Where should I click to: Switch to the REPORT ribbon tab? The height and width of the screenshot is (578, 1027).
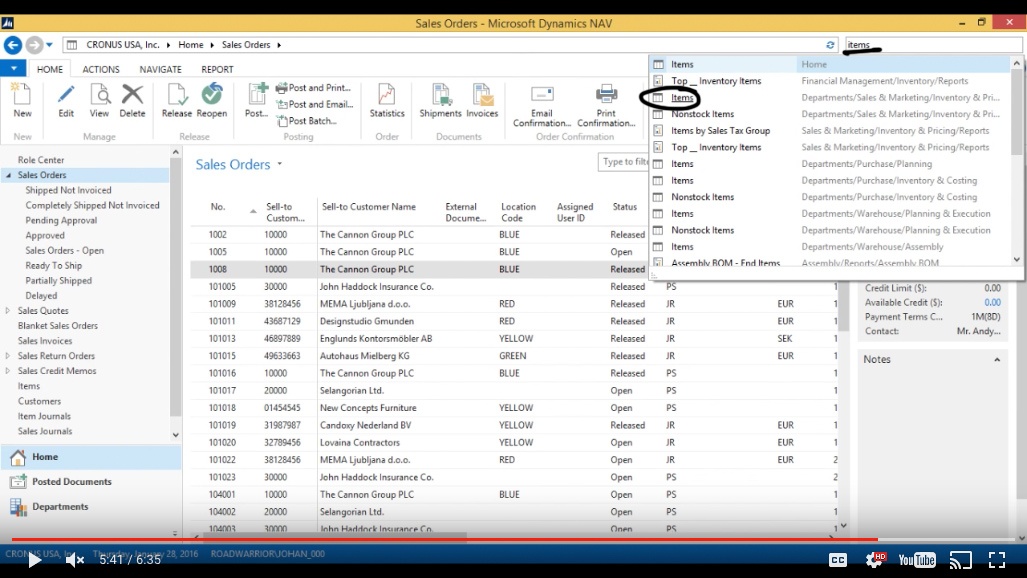[217, 69]
